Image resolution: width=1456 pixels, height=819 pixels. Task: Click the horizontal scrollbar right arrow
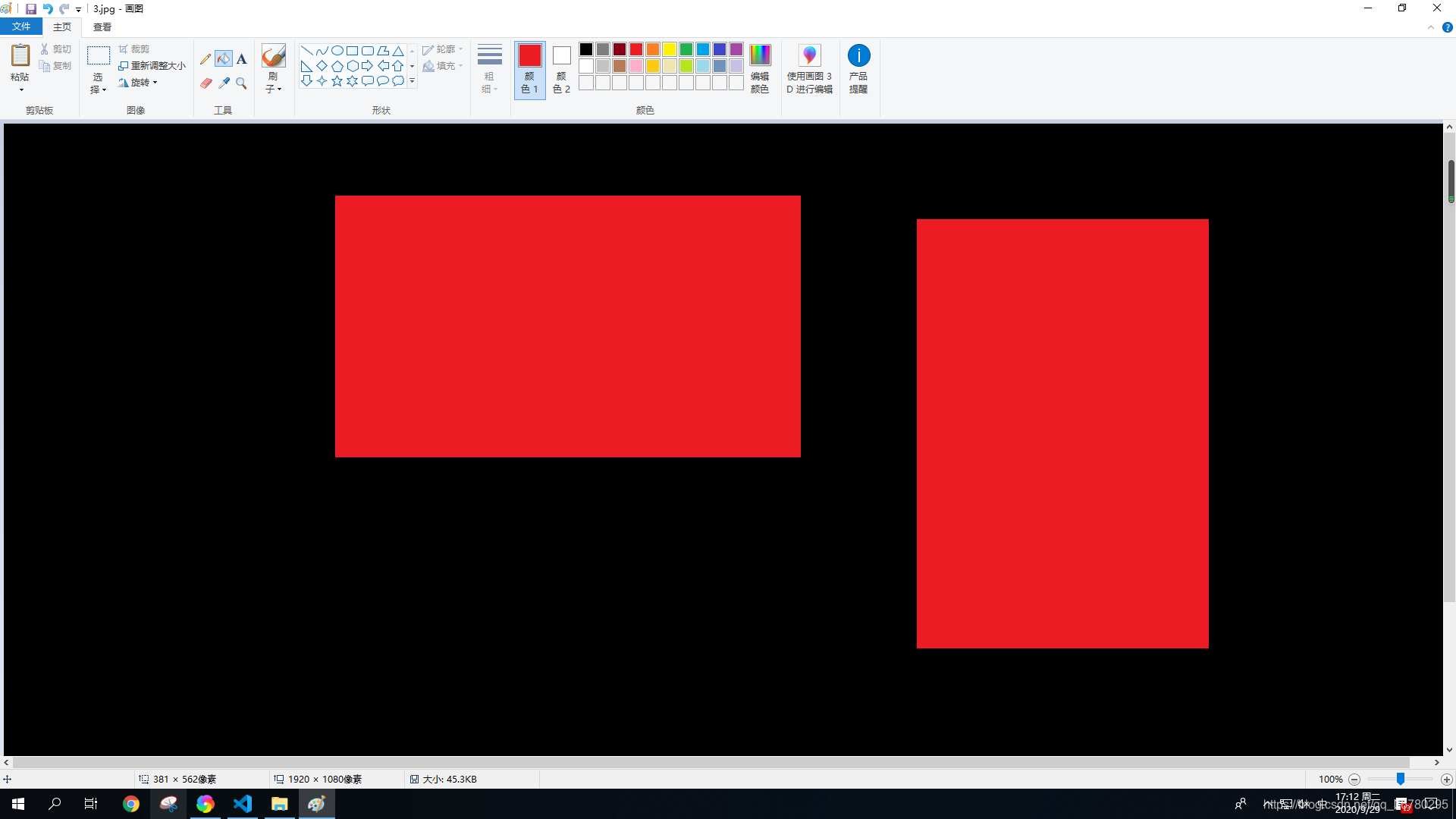pos(1436,762)
